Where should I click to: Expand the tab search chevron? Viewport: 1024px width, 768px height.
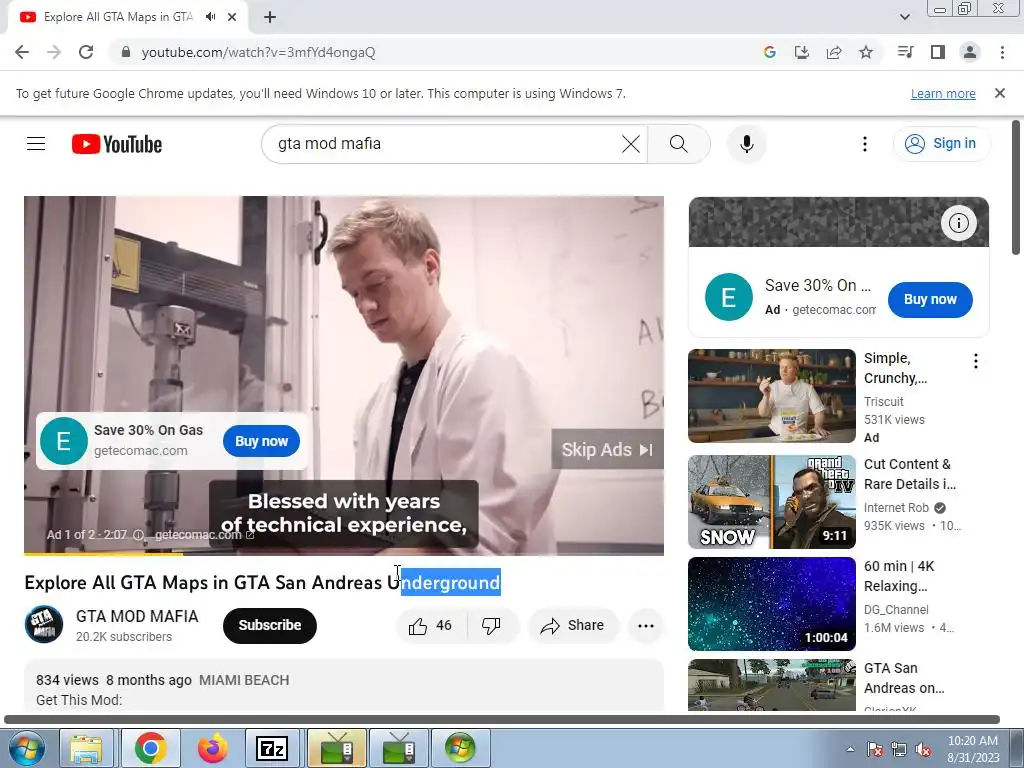coord(904,17)
